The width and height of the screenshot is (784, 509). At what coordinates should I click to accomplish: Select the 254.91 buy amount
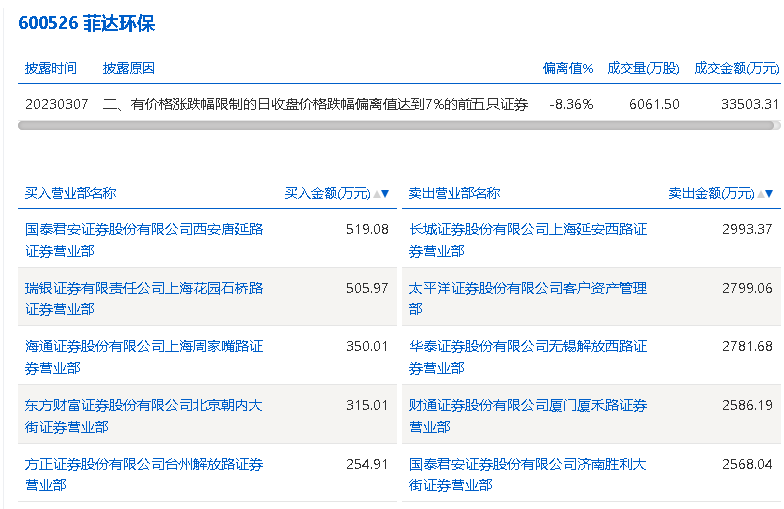367,464
